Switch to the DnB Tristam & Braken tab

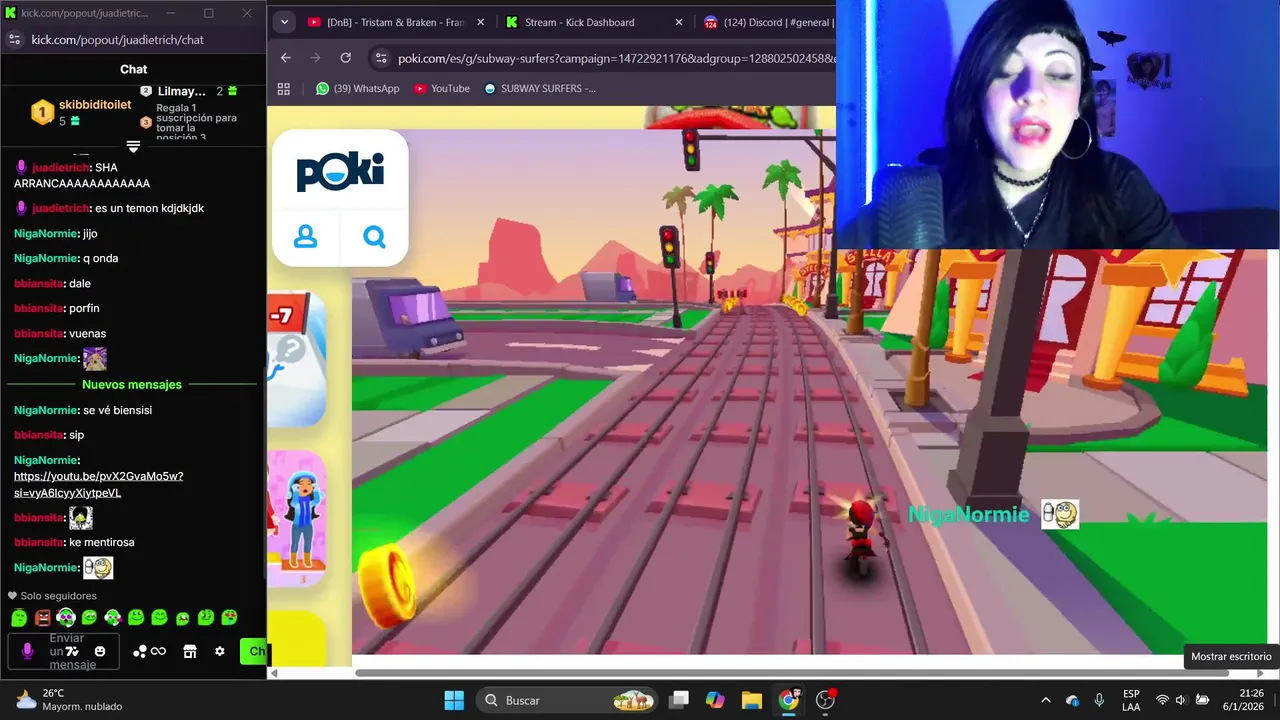point(395,22)
